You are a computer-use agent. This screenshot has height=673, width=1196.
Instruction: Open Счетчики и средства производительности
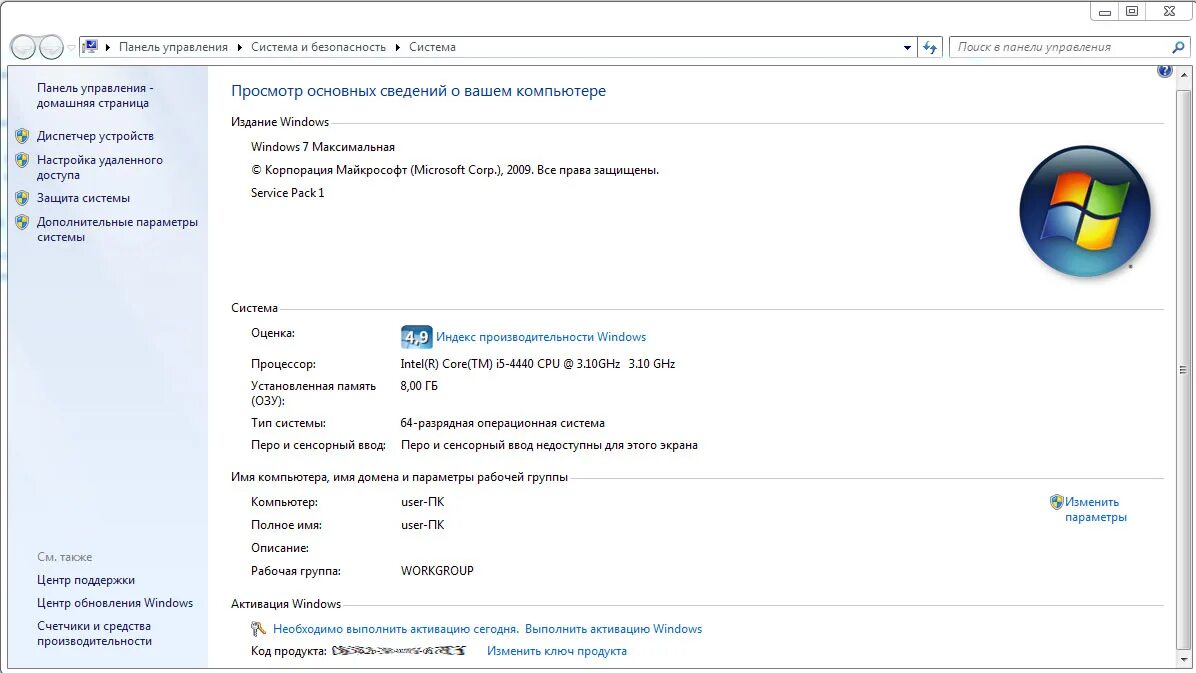pos(94,633)
